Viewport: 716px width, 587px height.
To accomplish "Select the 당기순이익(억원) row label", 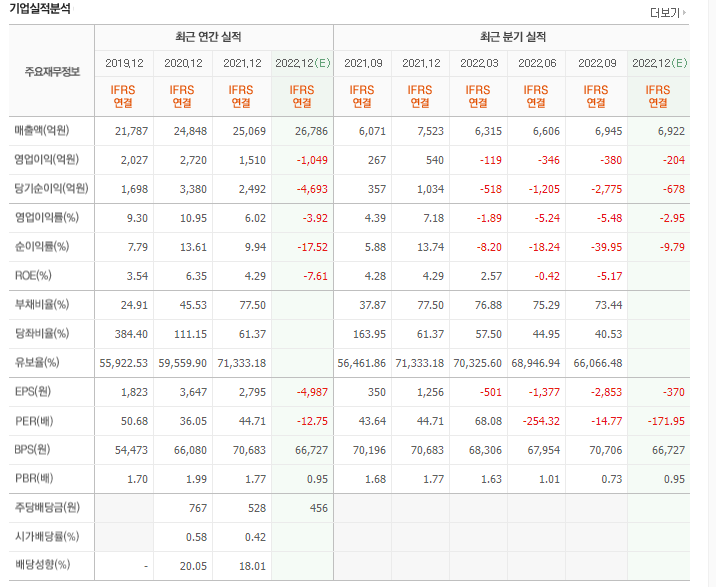I will [51, 188].
